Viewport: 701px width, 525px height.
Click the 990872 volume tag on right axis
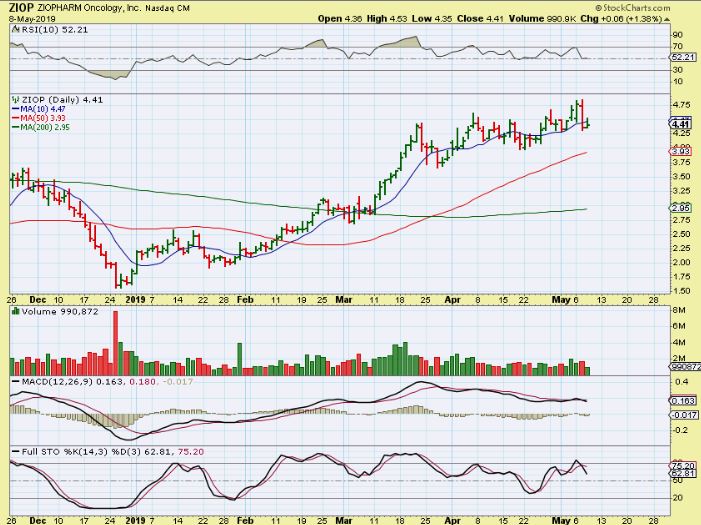(685, 367)
